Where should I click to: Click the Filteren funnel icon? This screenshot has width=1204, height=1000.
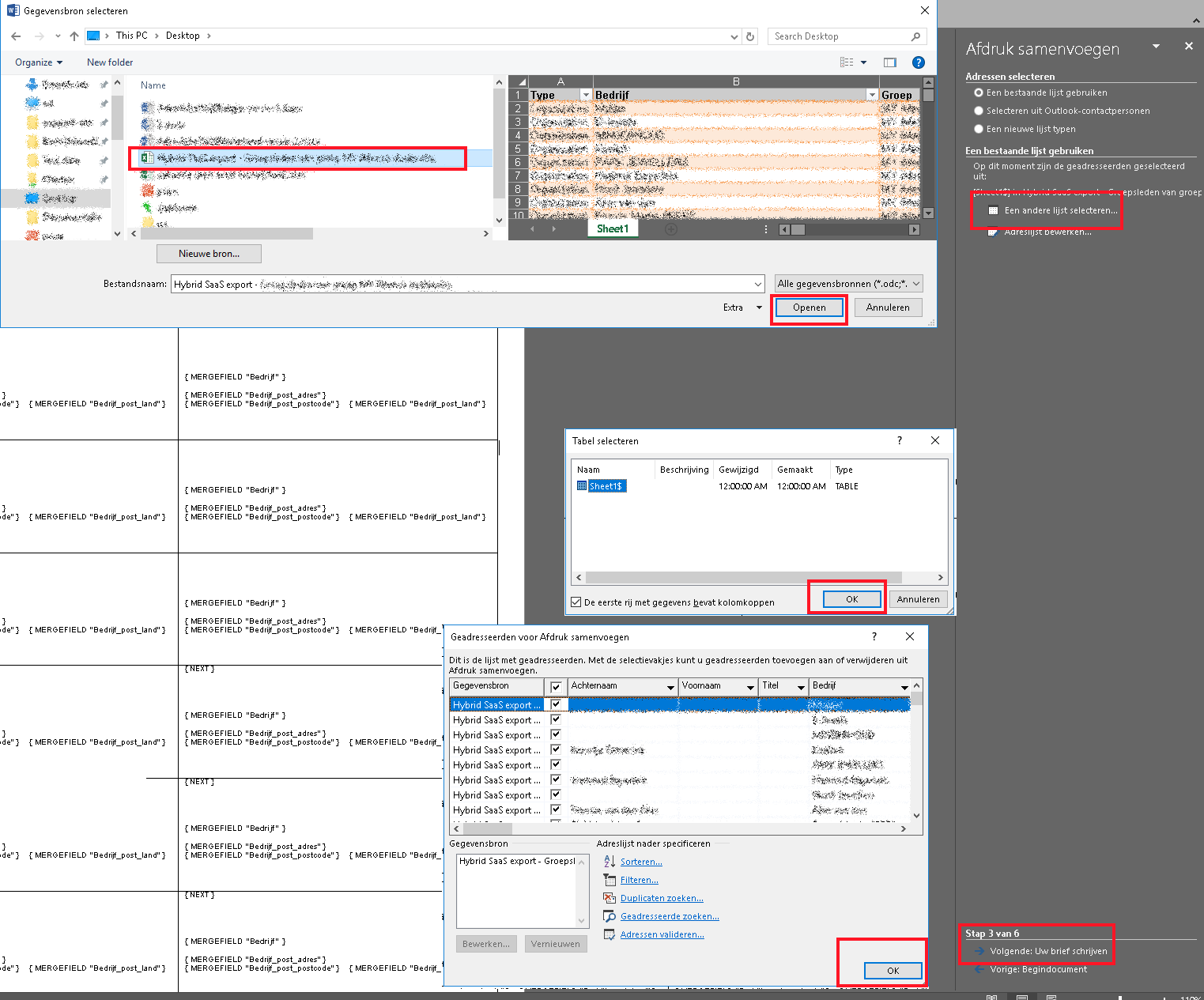[x=610, y=880]
